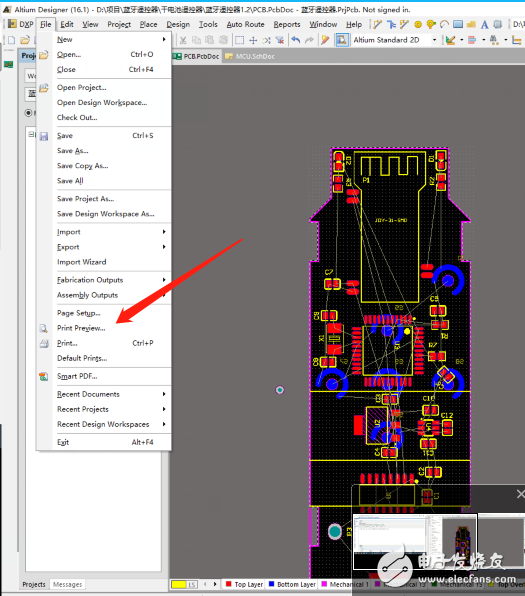Viewport: 525px width, 596px height.
Task: Expand the Recent Projects submenu
Action: (x=164, y=409)
